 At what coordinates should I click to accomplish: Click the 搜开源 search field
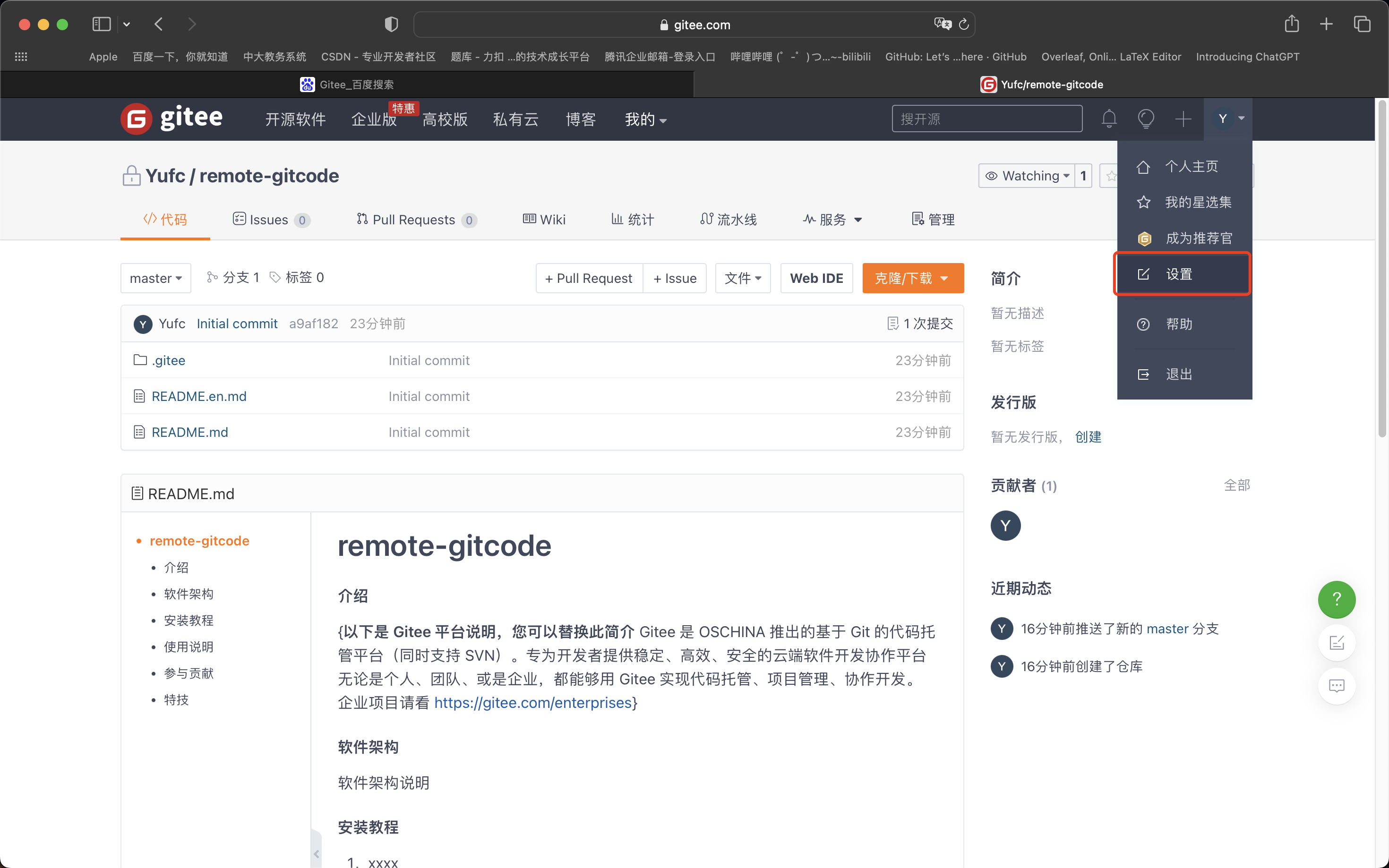(x=986, y=119)
